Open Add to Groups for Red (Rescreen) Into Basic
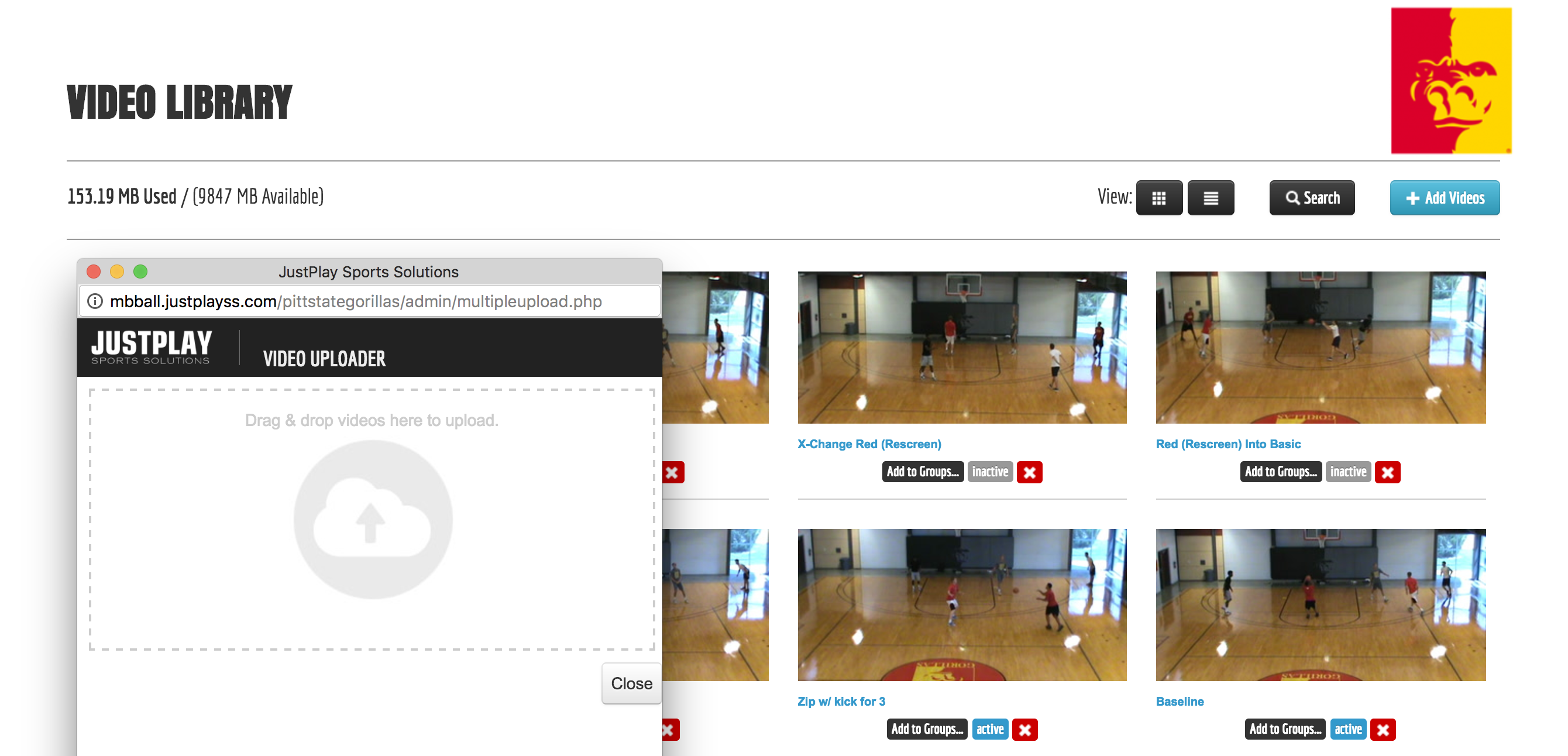 pos(1280,472)
